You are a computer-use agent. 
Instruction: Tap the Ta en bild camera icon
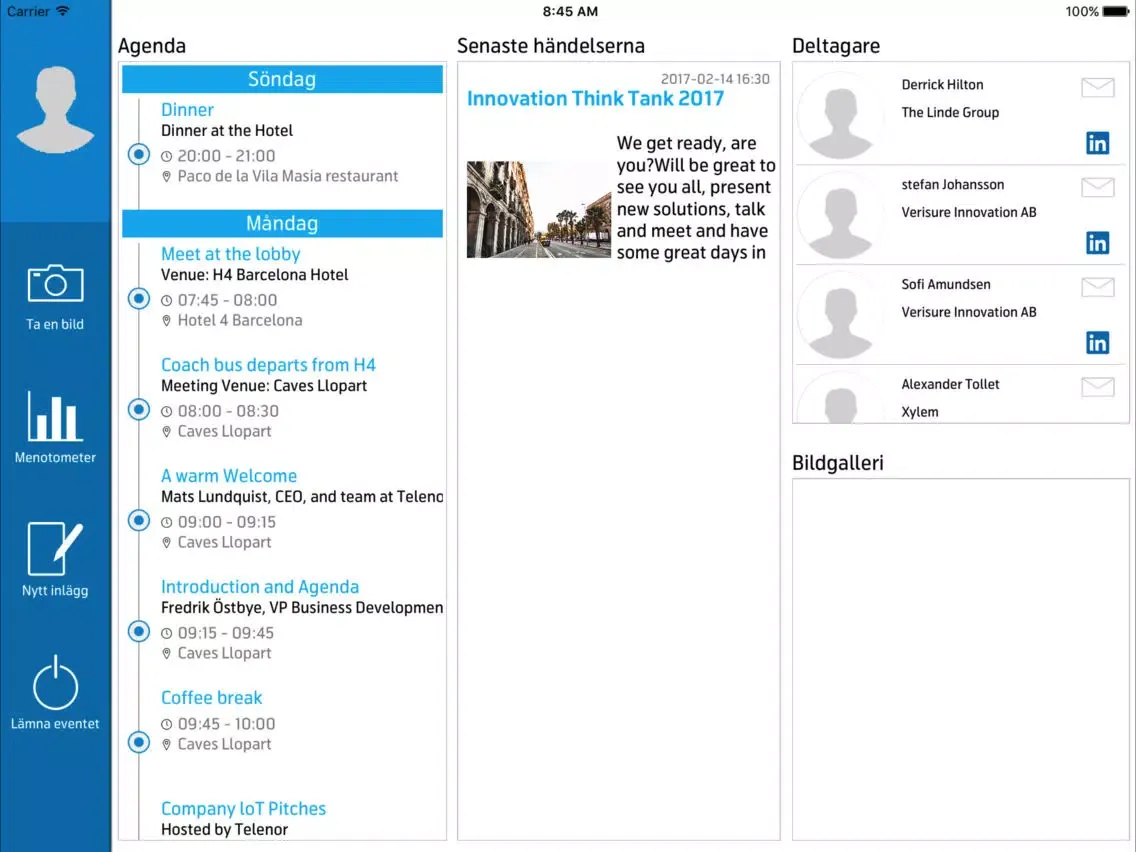click(55, 283)
